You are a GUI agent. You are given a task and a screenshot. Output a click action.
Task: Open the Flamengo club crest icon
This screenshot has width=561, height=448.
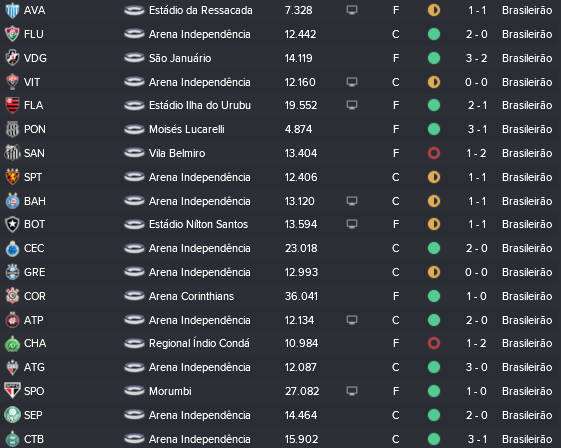(13, 105)
